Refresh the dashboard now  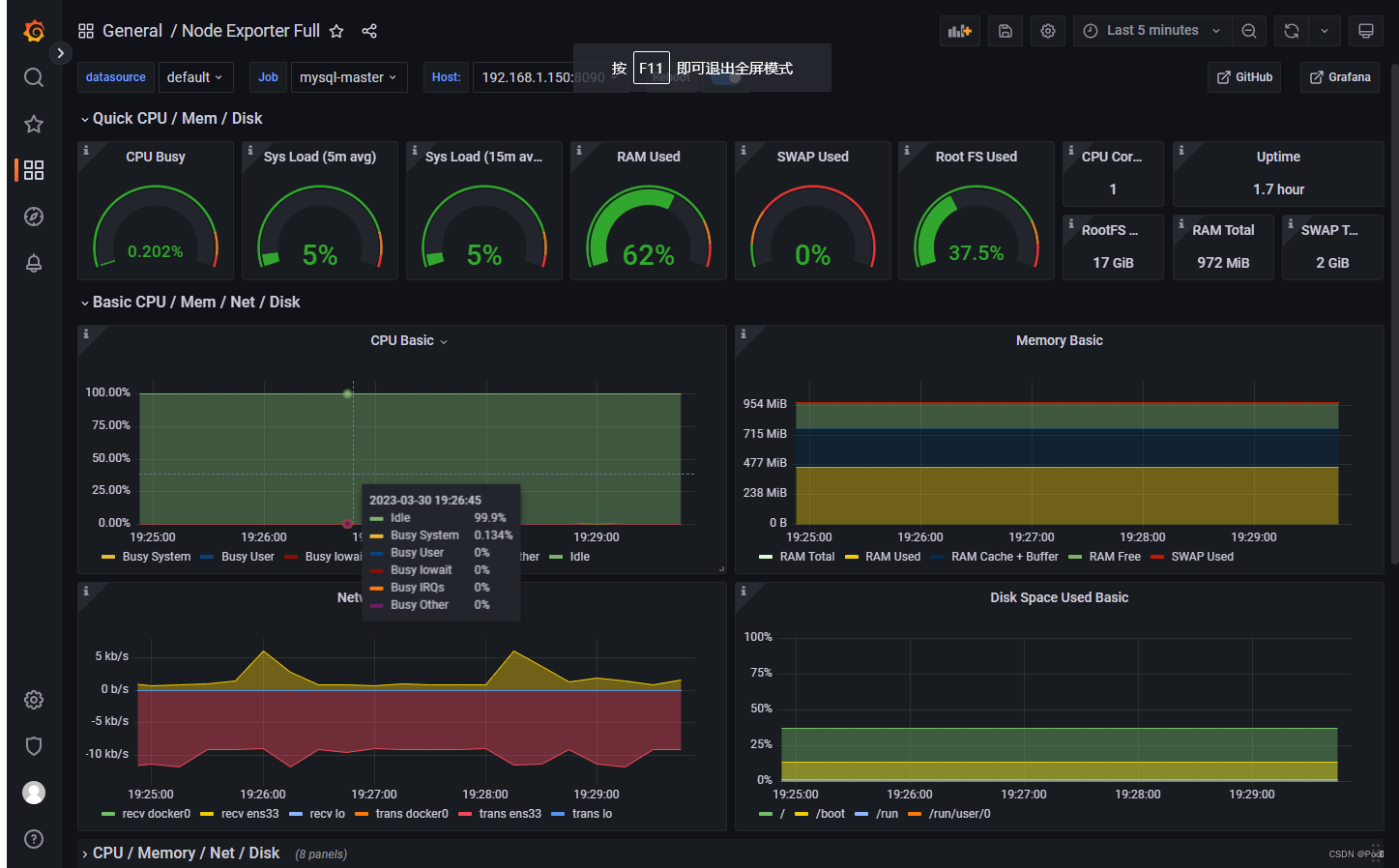coord(1292,31)
